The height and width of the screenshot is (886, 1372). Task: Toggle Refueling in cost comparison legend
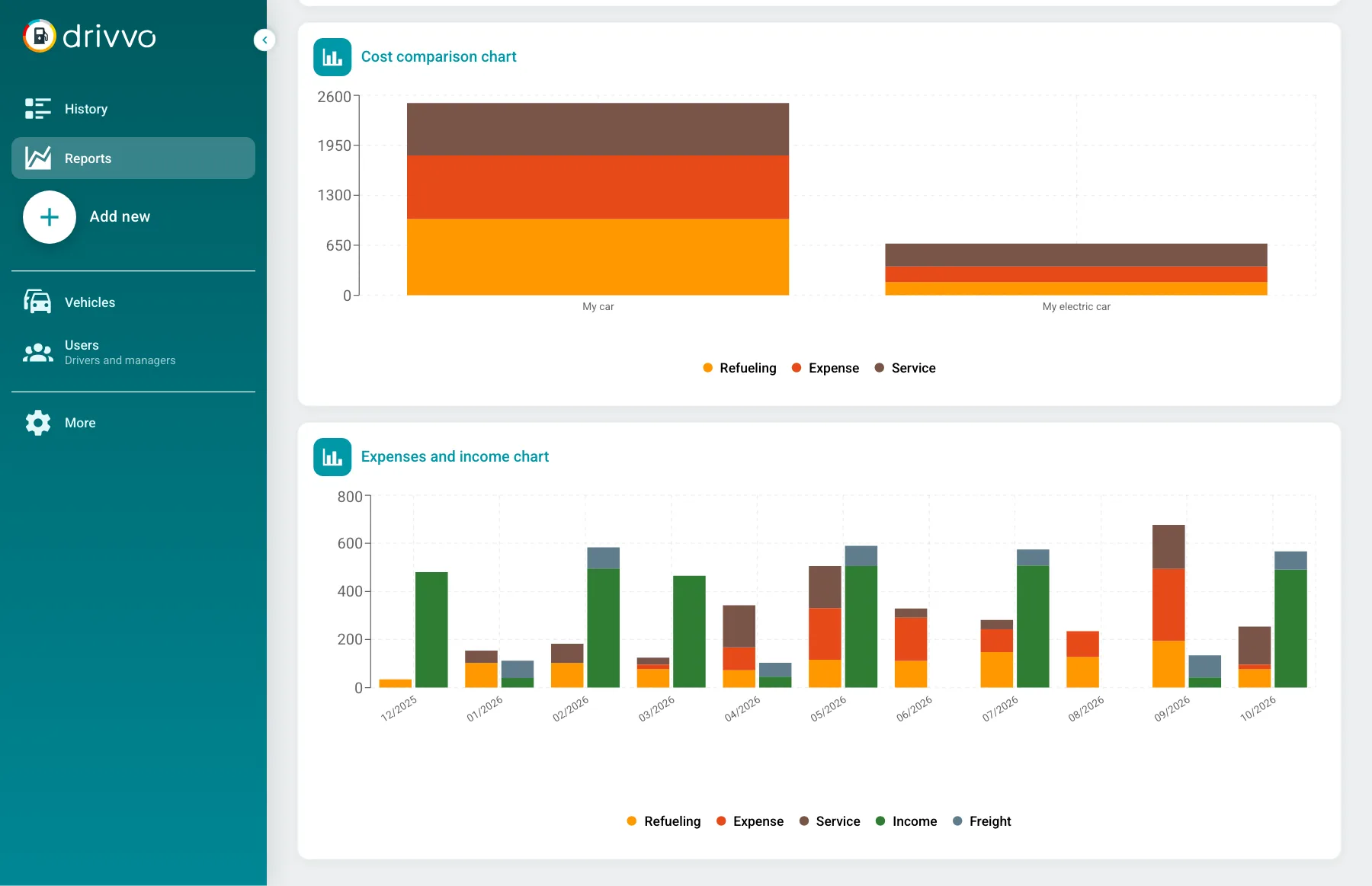click(x=739, y=368)
